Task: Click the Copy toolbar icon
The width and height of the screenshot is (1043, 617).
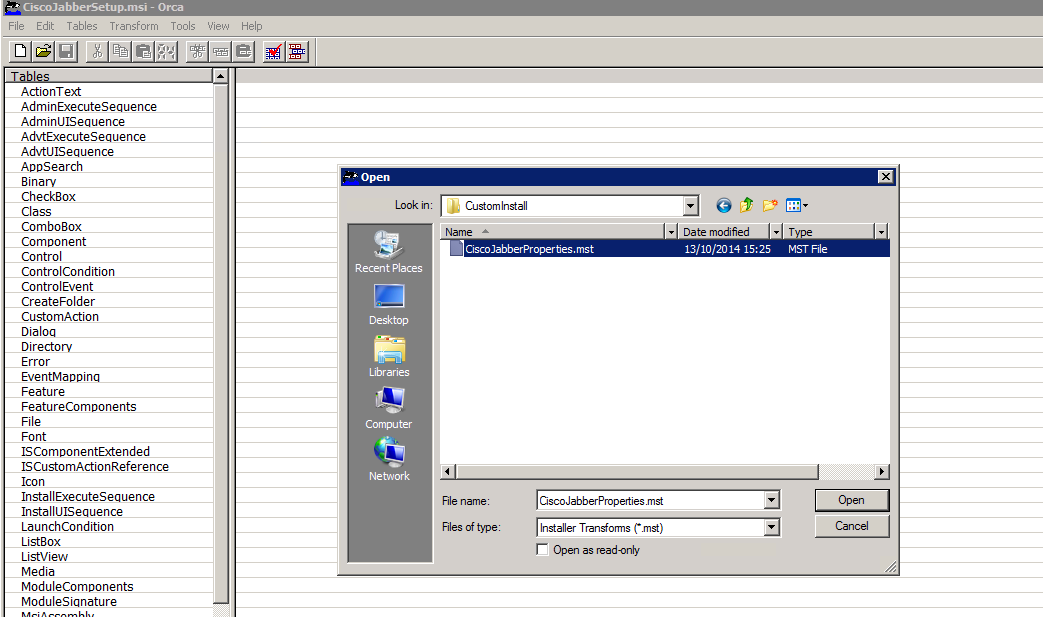Action: 120,51
